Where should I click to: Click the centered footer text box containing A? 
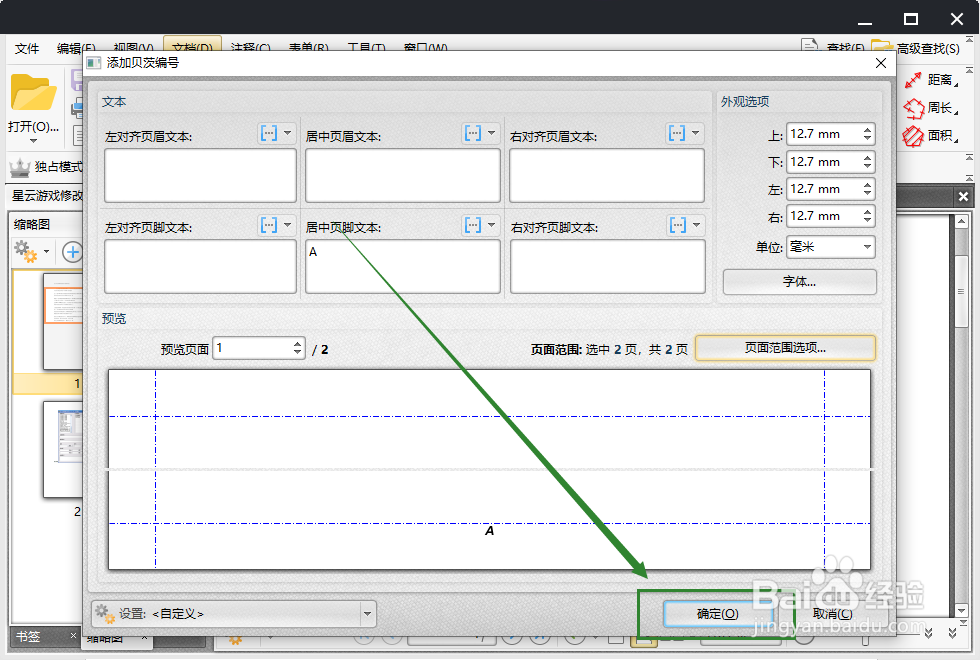(402, 266)
